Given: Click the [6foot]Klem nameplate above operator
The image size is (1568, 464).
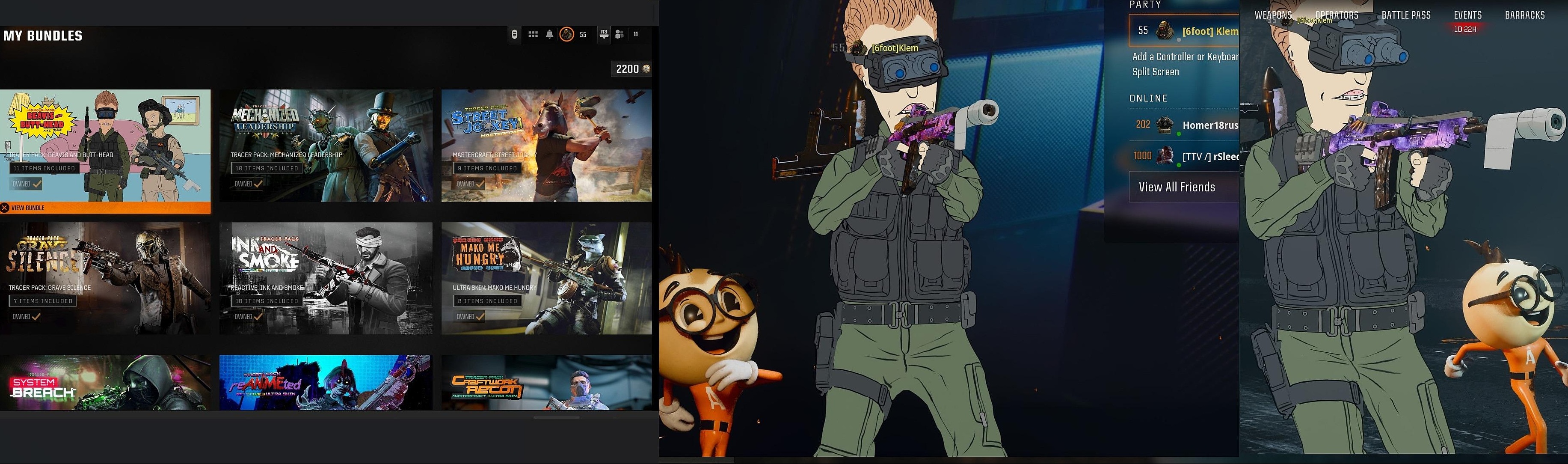Looking at the screenshot, I should (895, 48).
